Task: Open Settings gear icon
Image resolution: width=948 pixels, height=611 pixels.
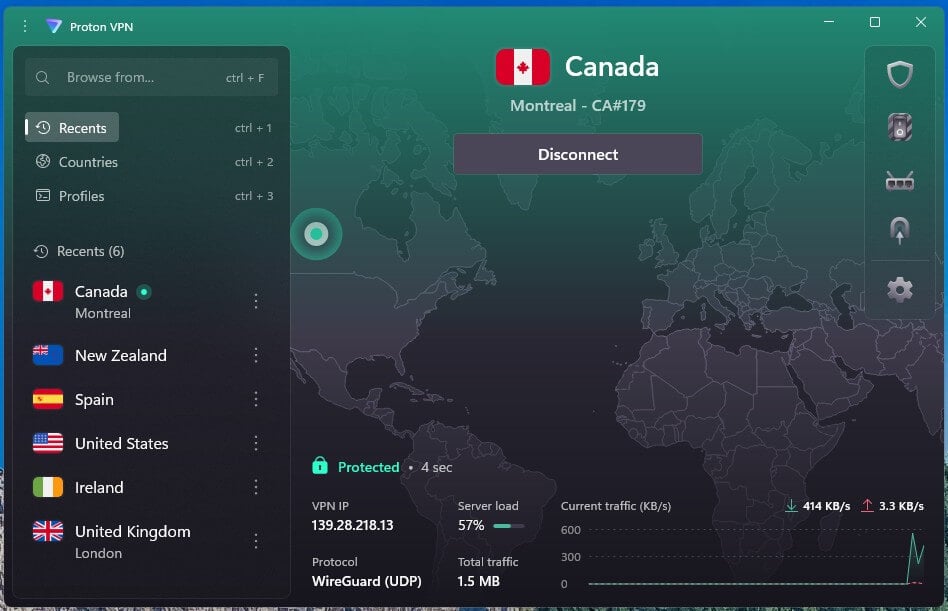Action: pyautogui.click(x=900, y=289)
